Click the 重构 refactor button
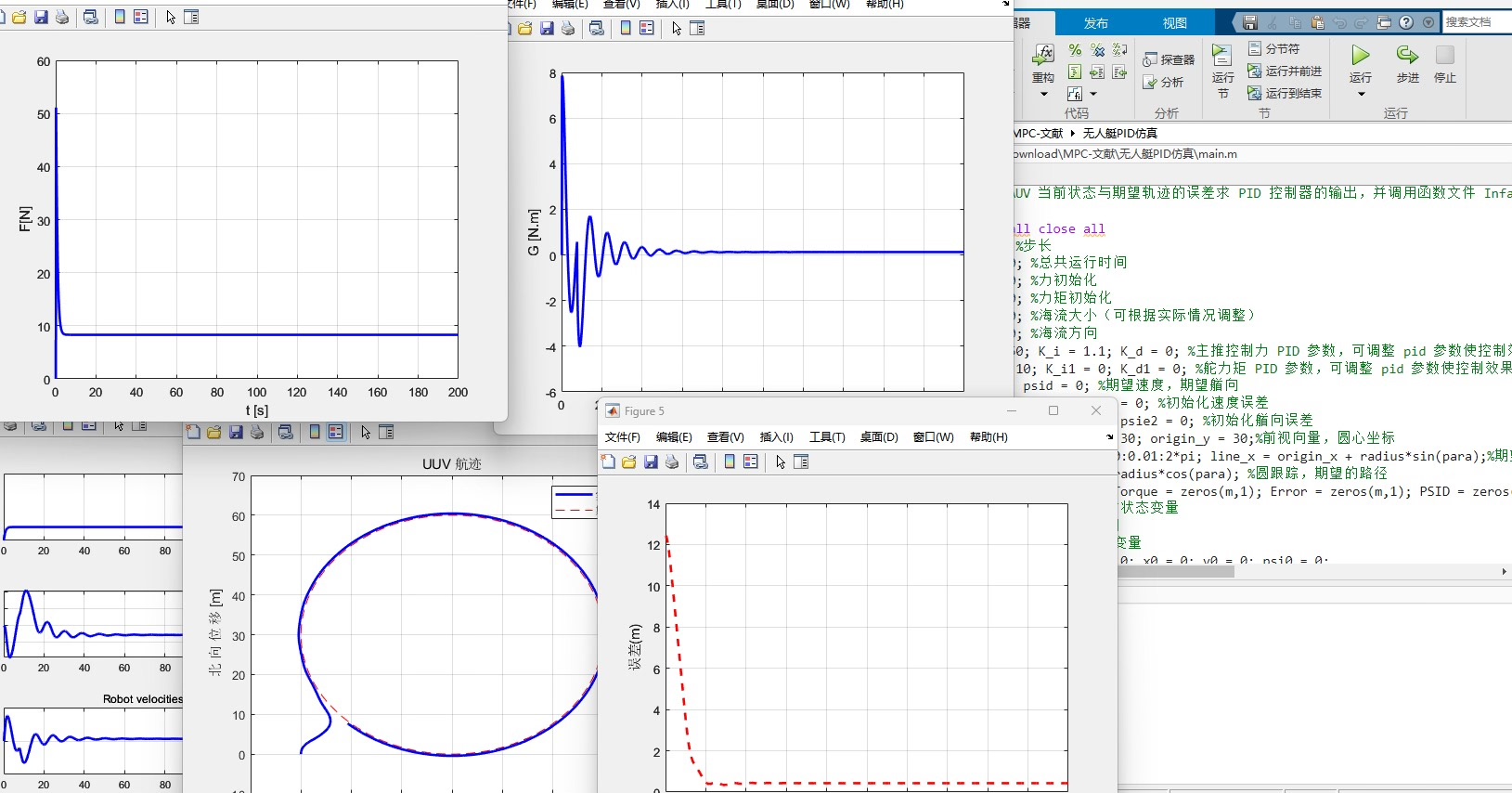The image size is (1512, 793). coord(1043,63)
